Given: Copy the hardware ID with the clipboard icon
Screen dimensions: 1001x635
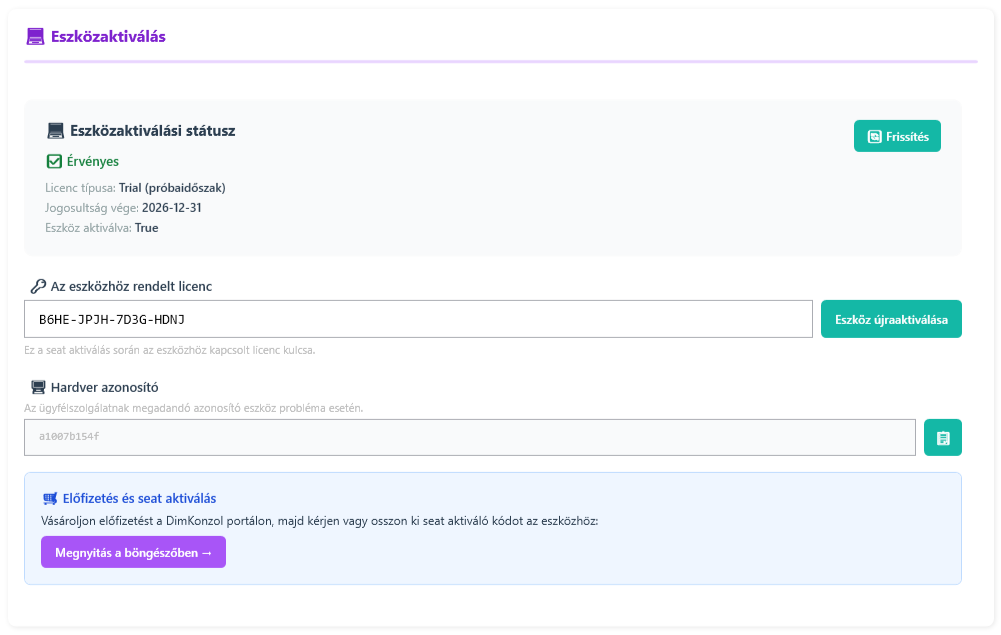Looking at the screenshot, I should (942, 437).
